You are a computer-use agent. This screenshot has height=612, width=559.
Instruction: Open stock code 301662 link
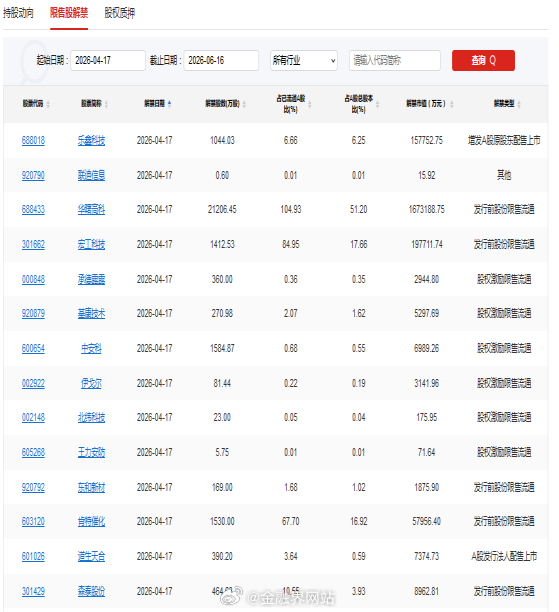33,245
